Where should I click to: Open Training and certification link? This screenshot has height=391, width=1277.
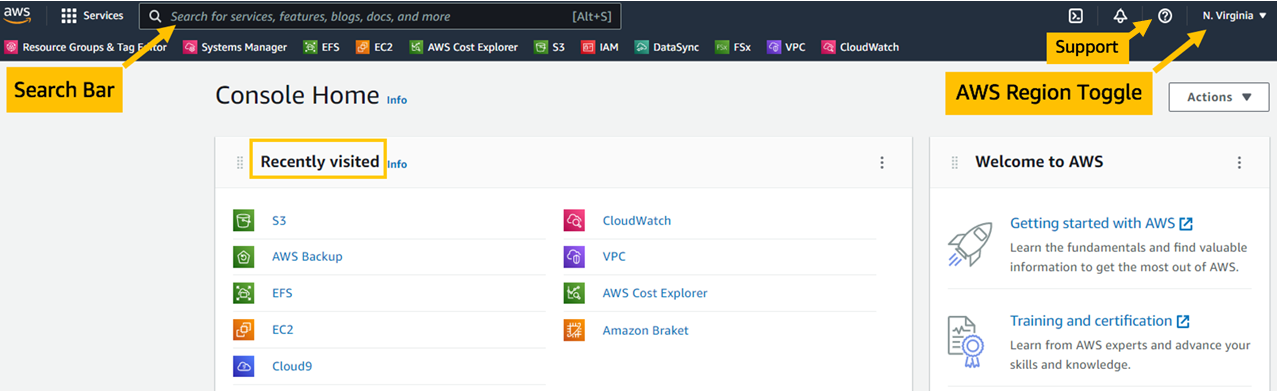click(x=1099, y=321)
